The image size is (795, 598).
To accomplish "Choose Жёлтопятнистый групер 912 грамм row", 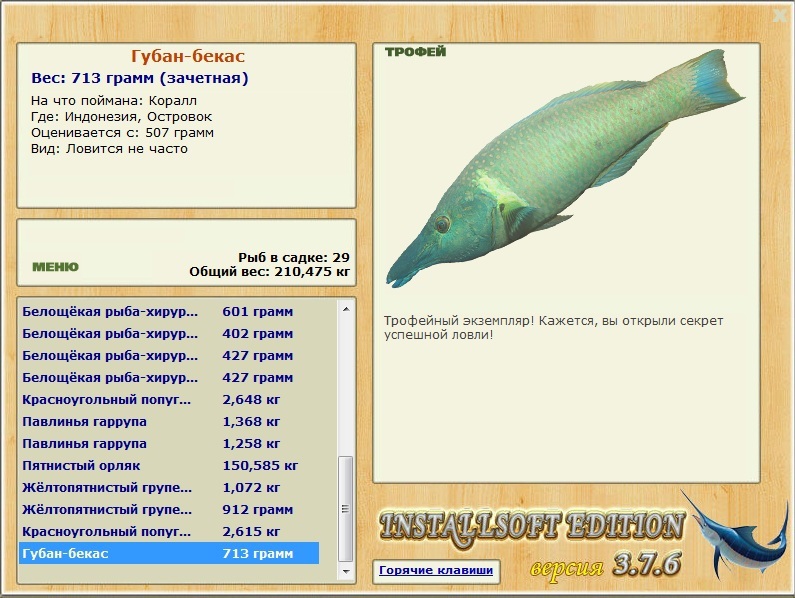I will click(x=169, y=509).
